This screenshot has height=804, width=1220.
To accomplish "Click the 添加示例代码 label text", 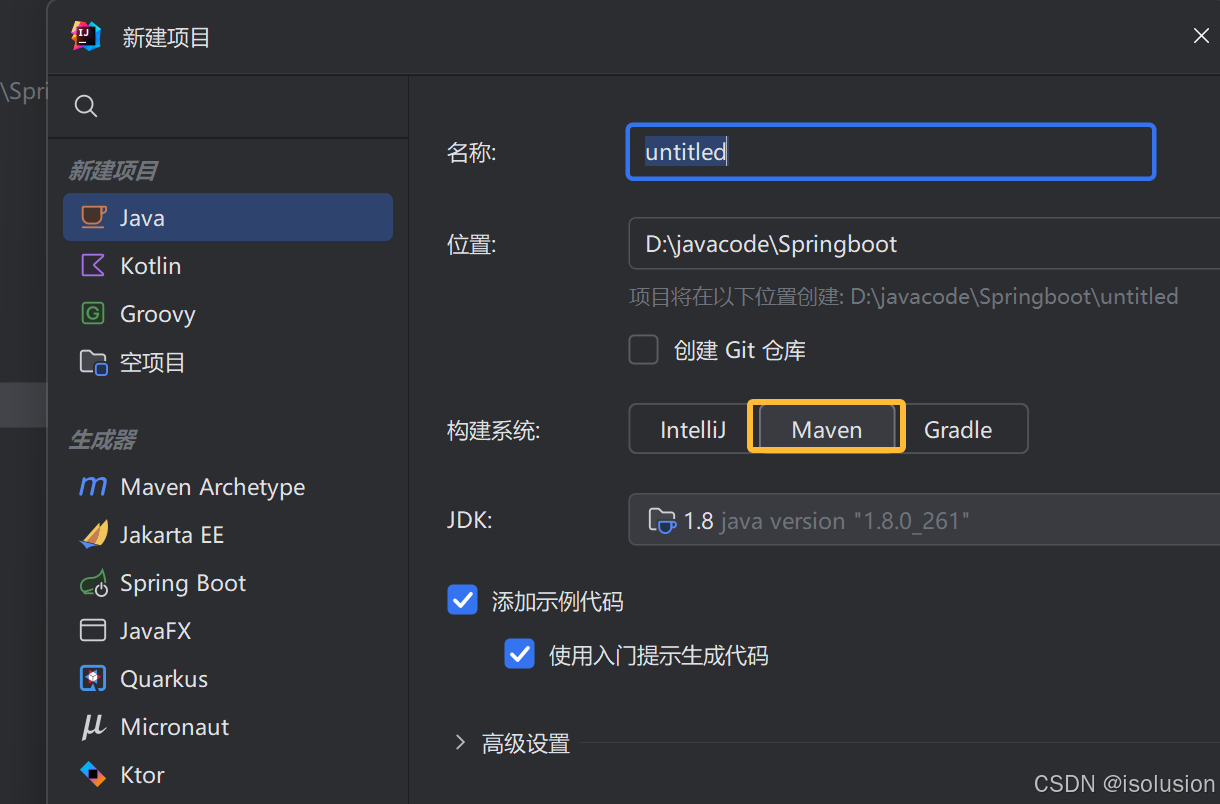I will point(557,601).
